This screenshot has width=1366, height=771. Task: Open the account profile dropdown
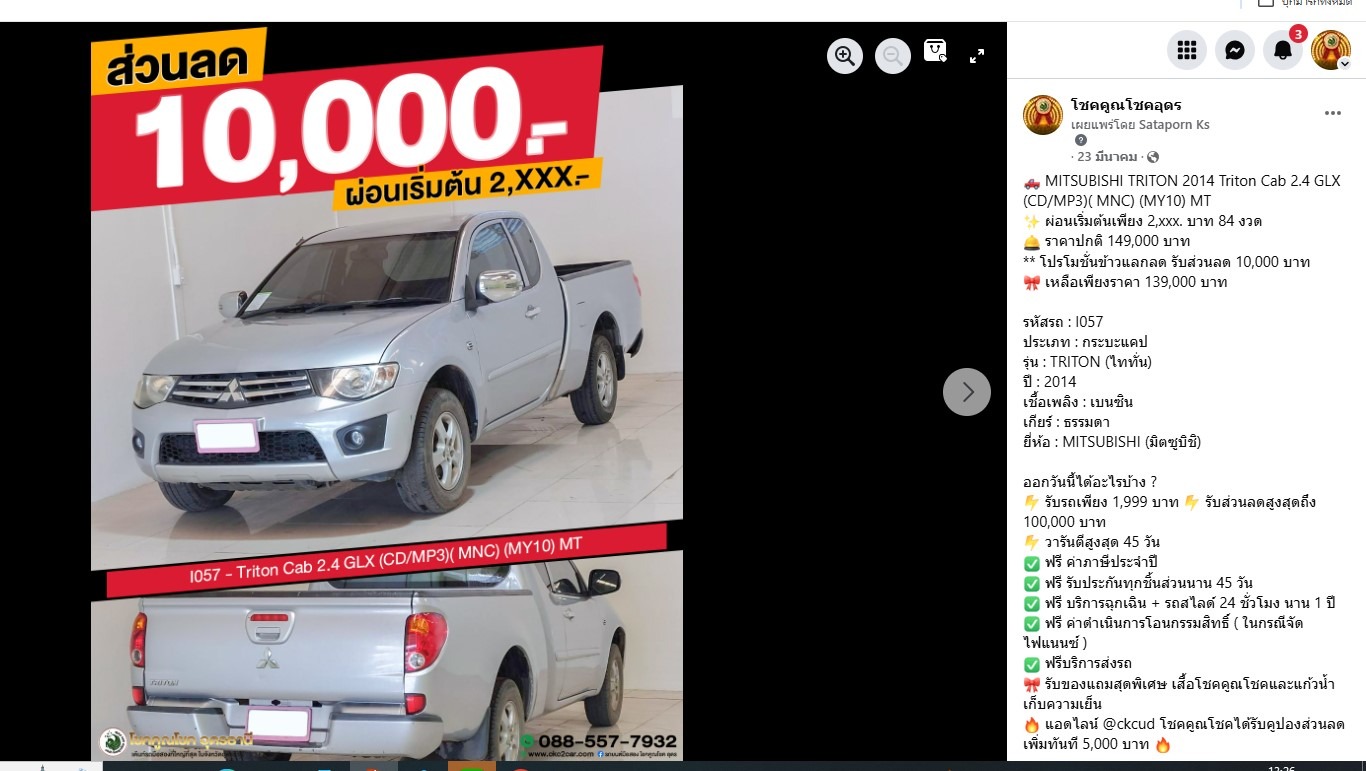coord(1331,50)
